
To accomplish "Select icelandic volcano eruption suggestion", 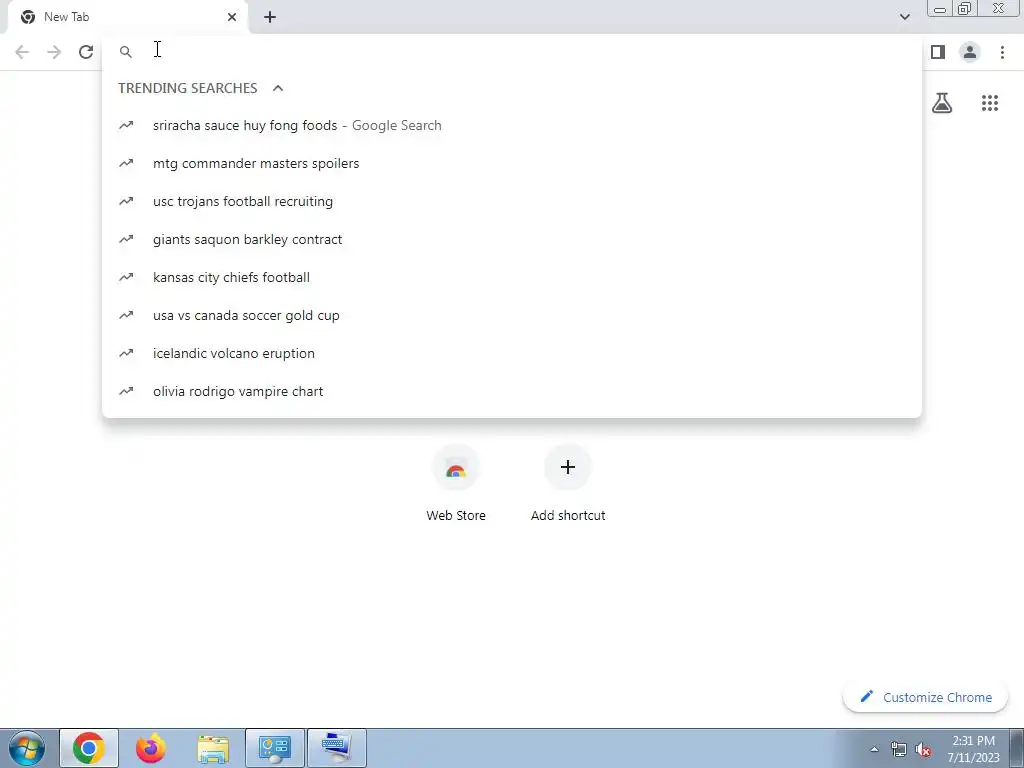I will point(512,353).
